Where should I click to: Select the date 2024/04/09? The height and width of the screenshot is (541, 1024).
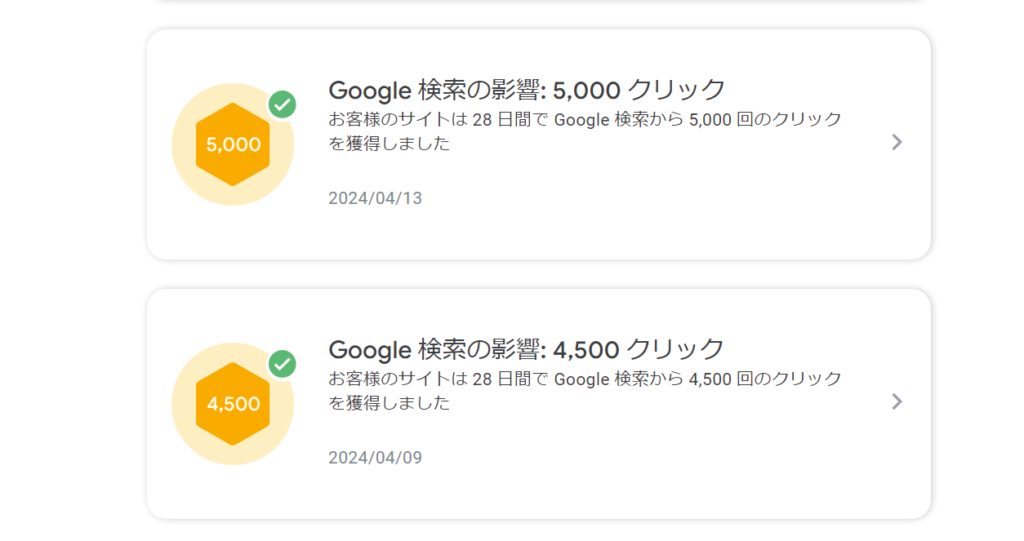[x=375, y=458]
